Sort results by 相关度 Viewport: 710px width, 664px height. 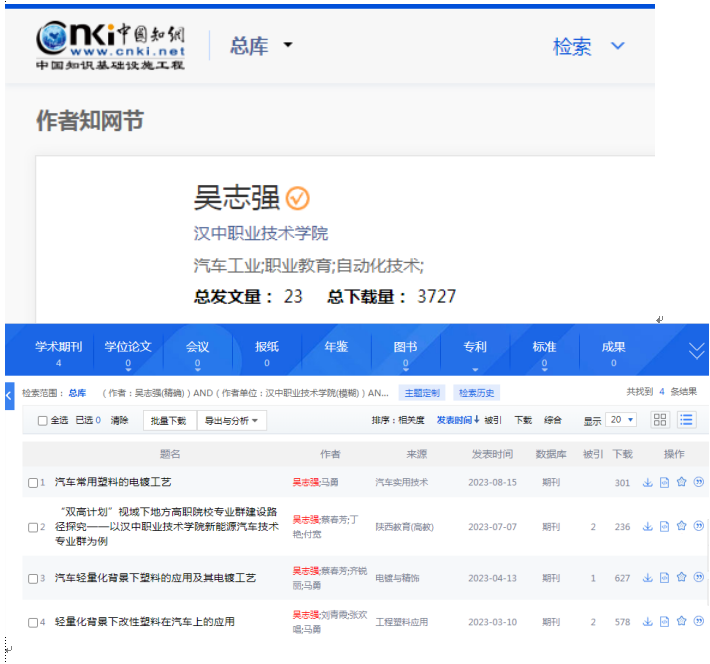[x=411, y=420]
